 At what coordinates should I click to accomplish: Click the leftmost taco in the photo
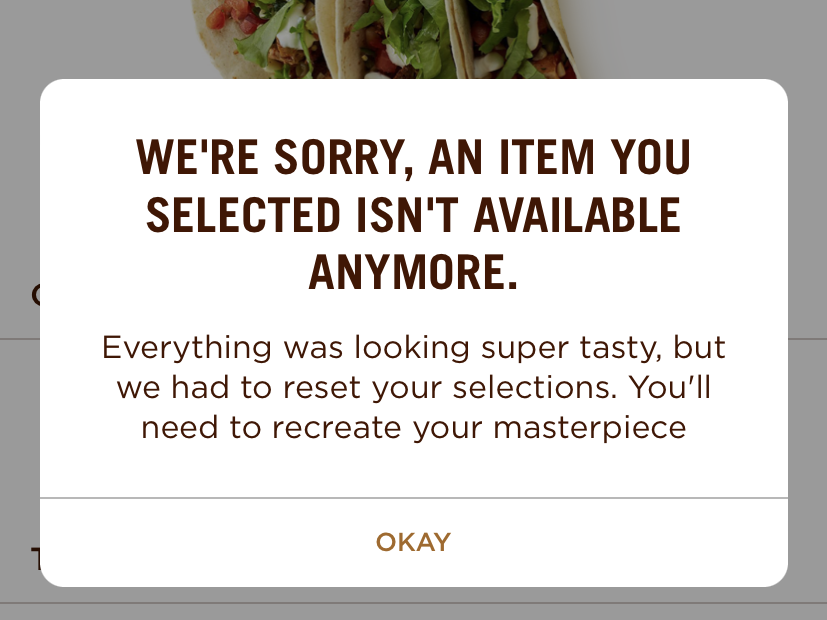[x=253, y=40]
